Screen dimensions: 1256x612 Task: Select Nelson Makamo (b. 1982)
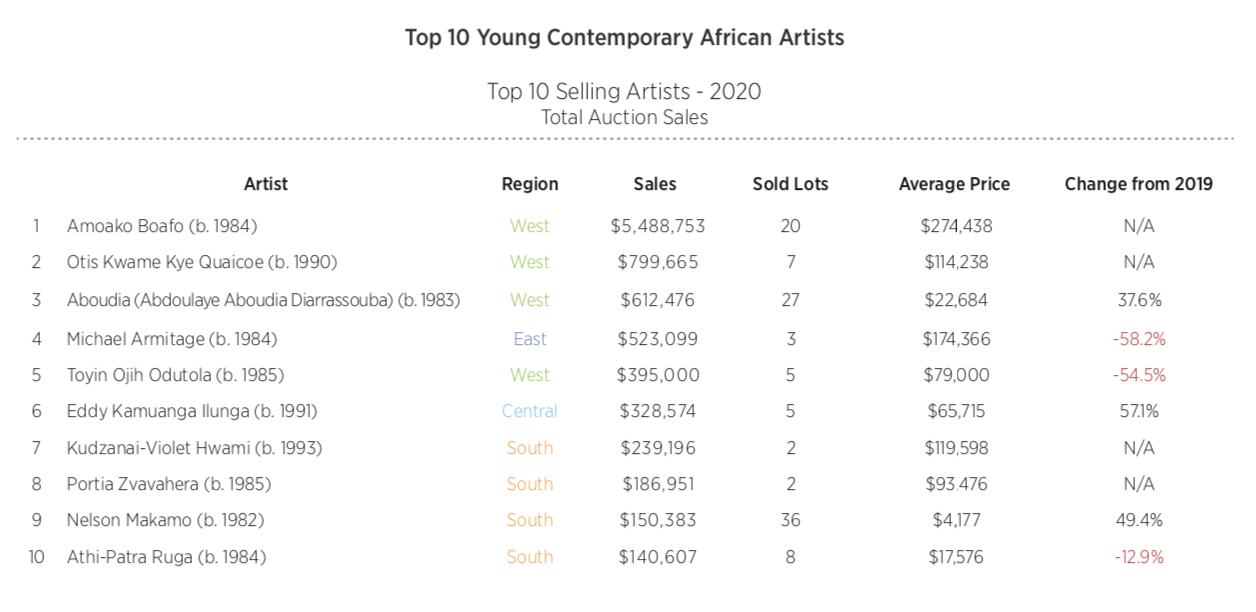coord(165,520)
